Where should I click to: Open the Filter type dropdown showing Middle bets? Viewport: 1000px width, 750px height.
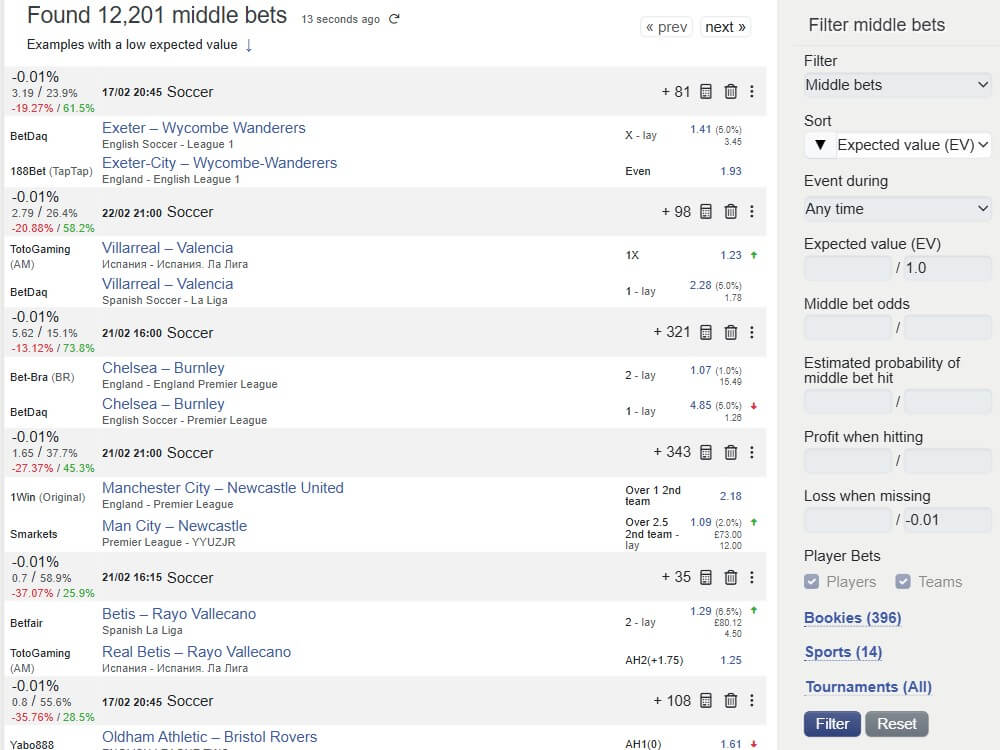(897, 85)
